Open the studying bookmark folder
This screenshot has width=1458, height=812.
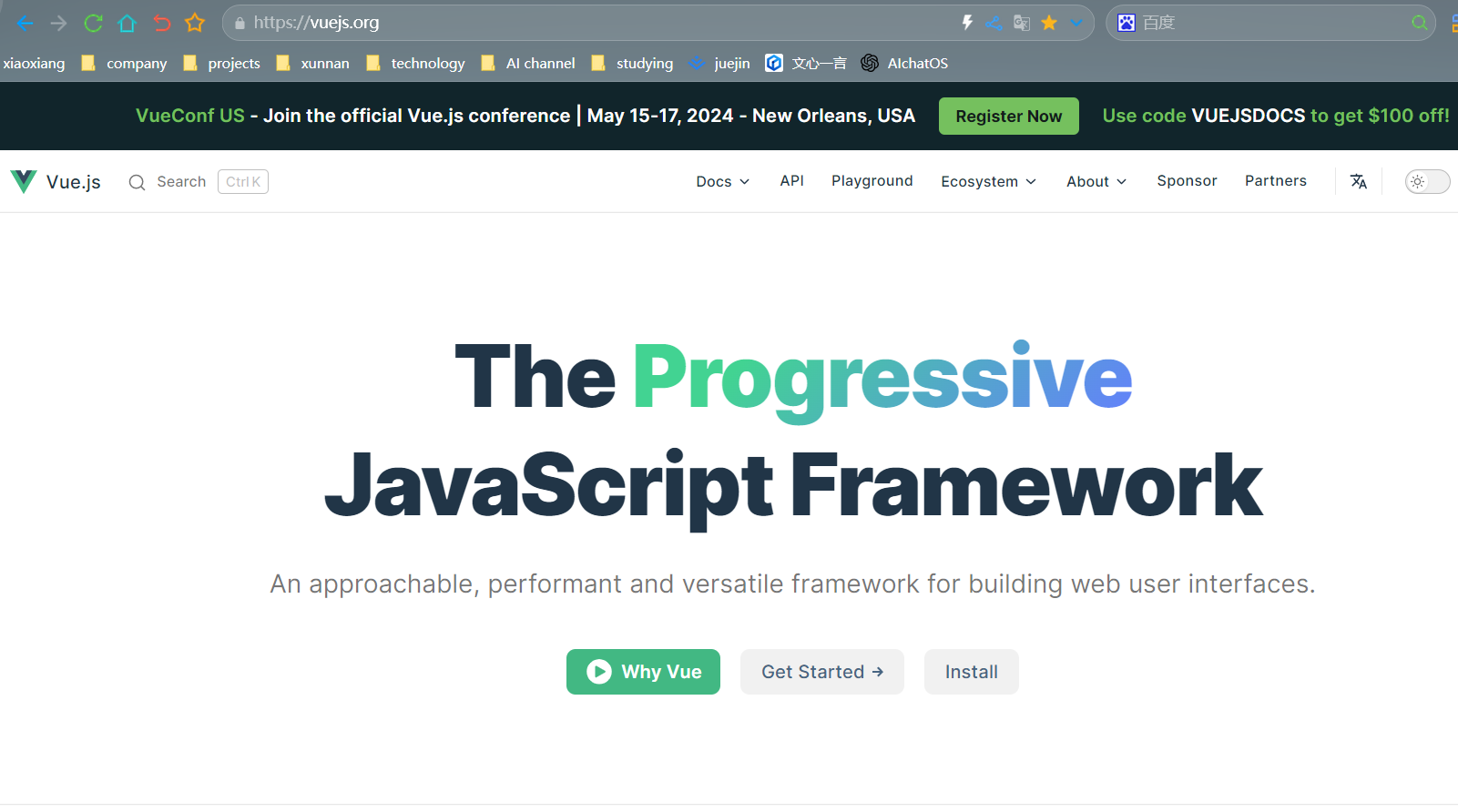click(632, 63)
